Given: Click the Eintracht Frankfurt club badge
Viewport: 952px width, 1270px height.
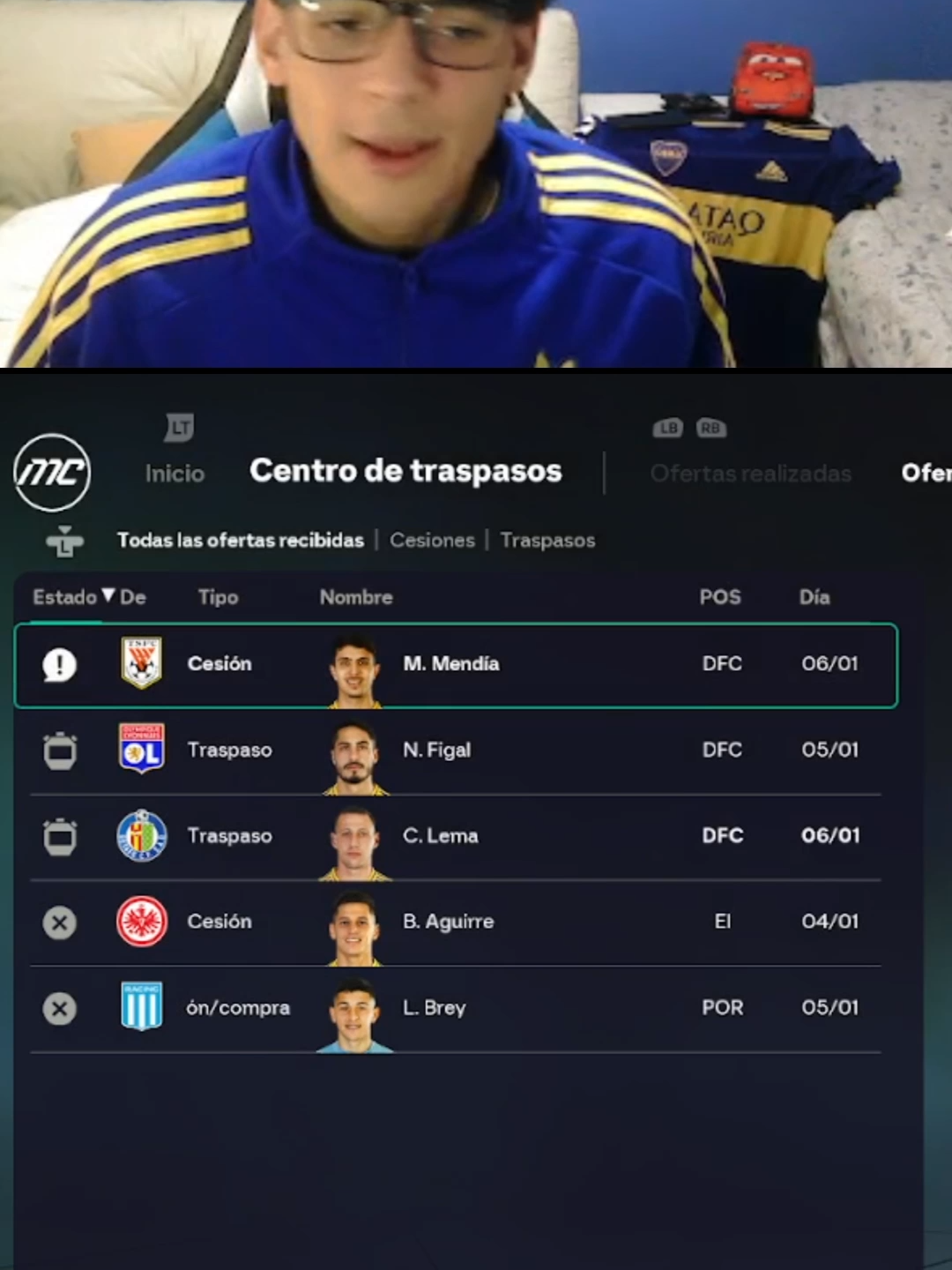Looking at the screenshot, I should pyautogui.click(x=142, y=921).
